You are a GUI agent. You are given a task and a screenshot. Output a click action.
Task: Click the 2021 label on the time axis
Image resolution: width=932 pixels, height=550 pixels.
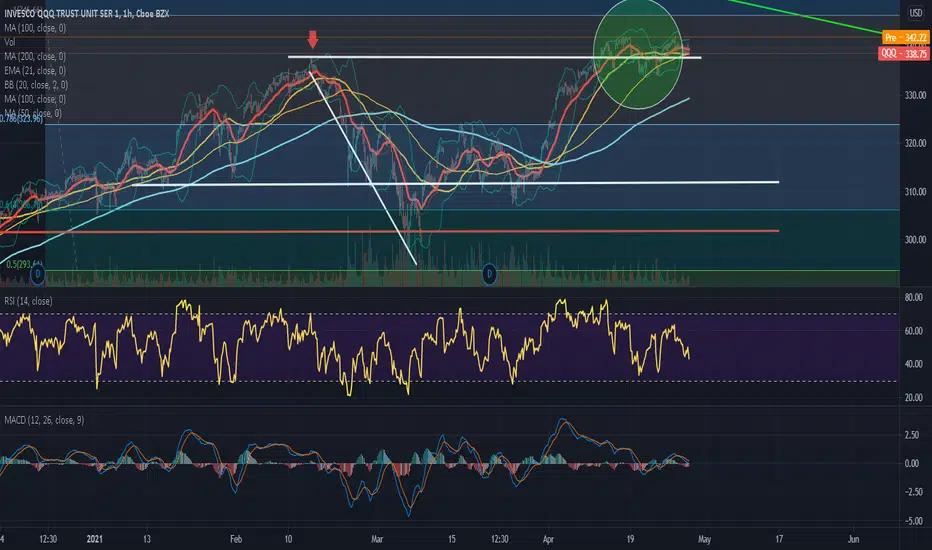click(x=95, y=539)
